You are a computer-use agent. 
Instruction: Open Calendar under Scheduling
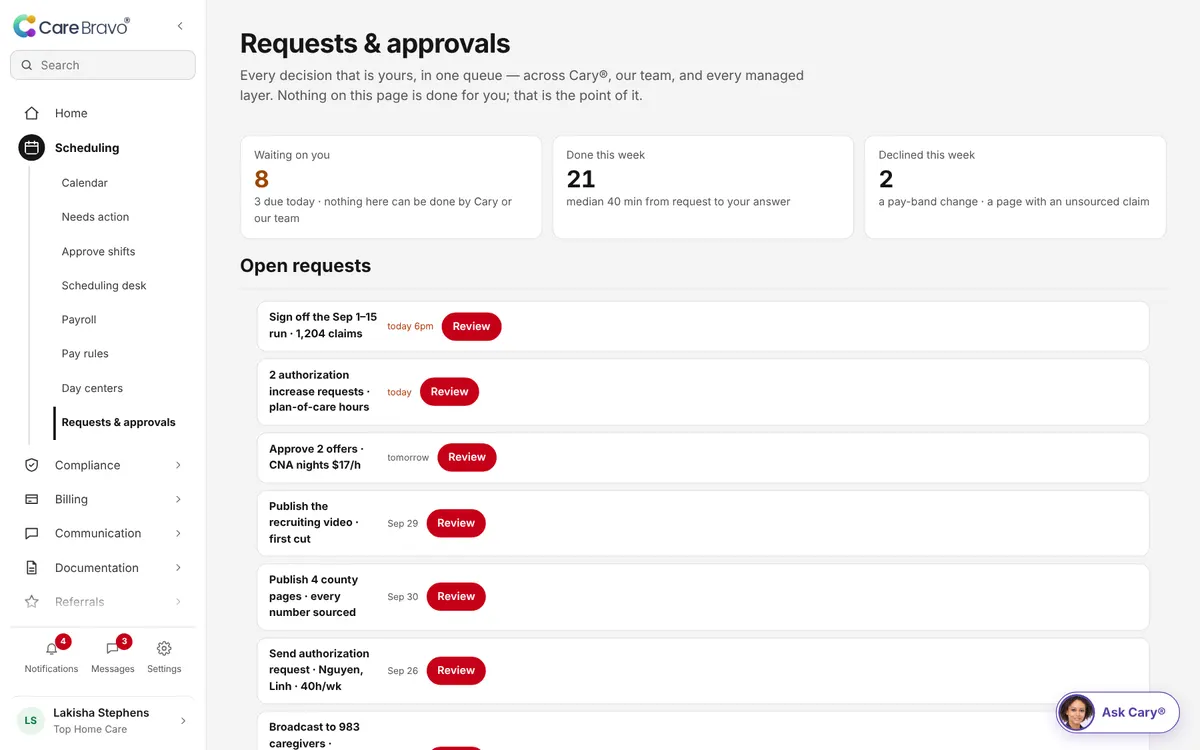click(84, 183)
